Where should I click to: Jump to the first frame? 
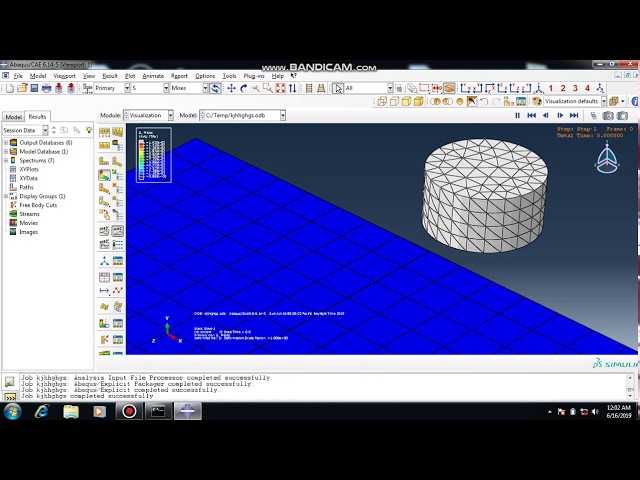point(531,116)
